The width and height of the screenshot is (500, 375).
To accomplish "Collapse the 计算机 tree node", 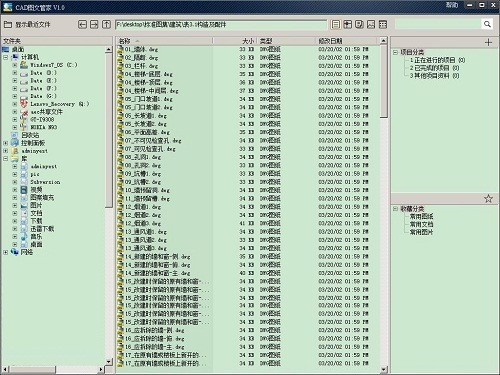I will tap(6, 57).
